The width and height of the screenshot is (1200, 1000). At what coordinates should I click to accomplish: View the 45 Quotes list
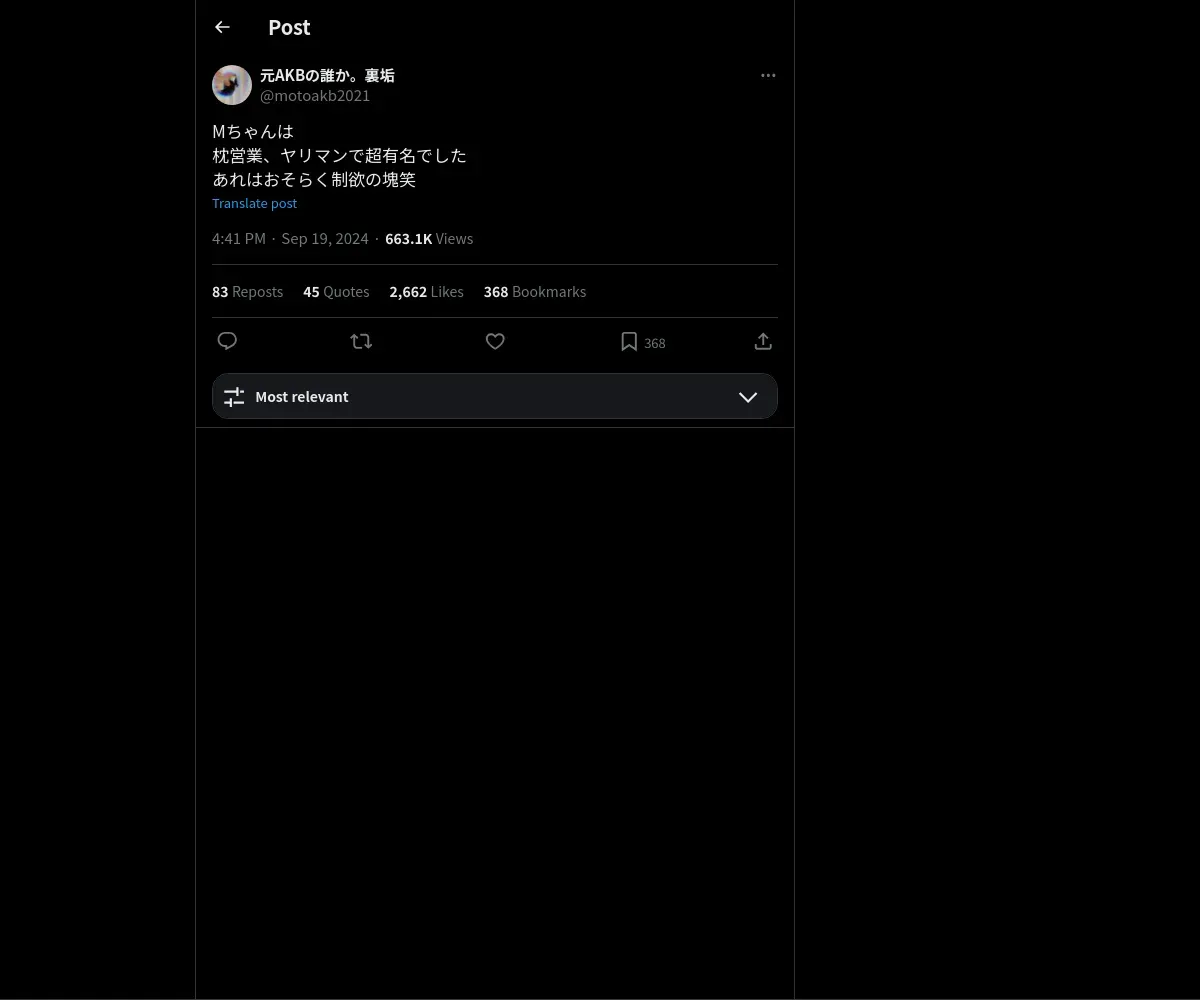[336, 292]
